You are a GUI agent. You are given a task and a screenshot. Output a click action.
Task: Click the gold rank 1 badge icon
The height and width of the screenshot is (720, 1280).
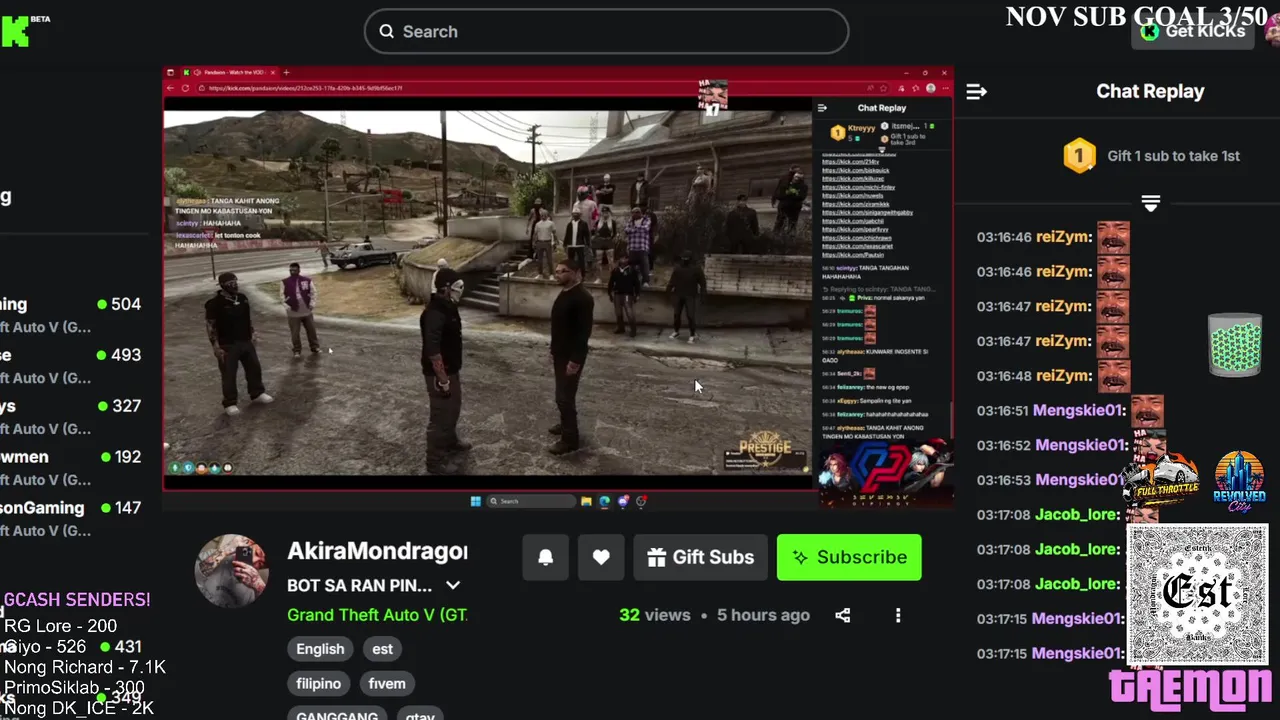(x=1079, y=156)
